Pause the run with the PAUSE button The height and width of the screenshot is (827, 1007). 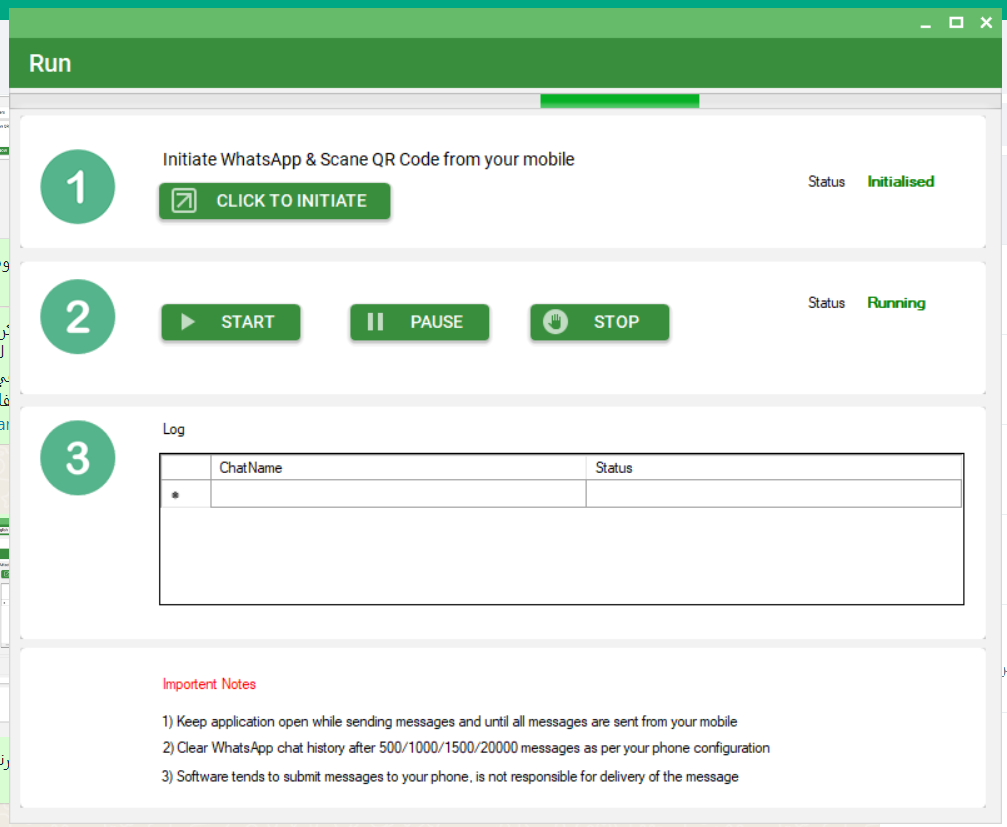click(x=419, y=322)
